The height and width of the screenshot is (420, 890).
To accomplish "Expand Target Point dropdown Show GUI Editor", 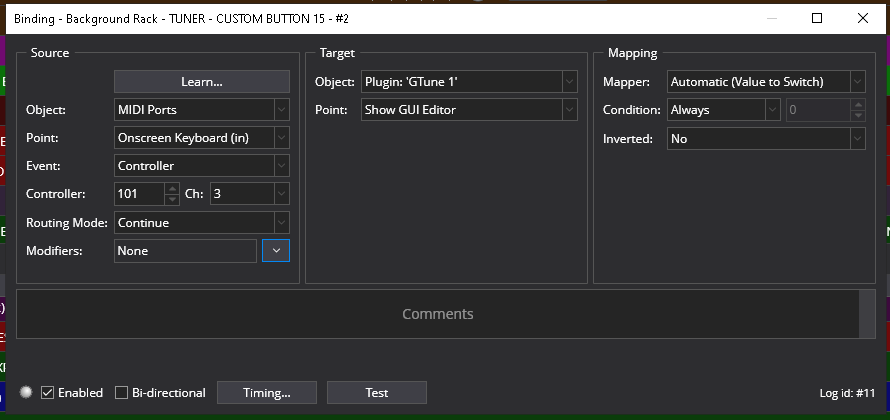I will pyautogui.click(x=469, y=109).
